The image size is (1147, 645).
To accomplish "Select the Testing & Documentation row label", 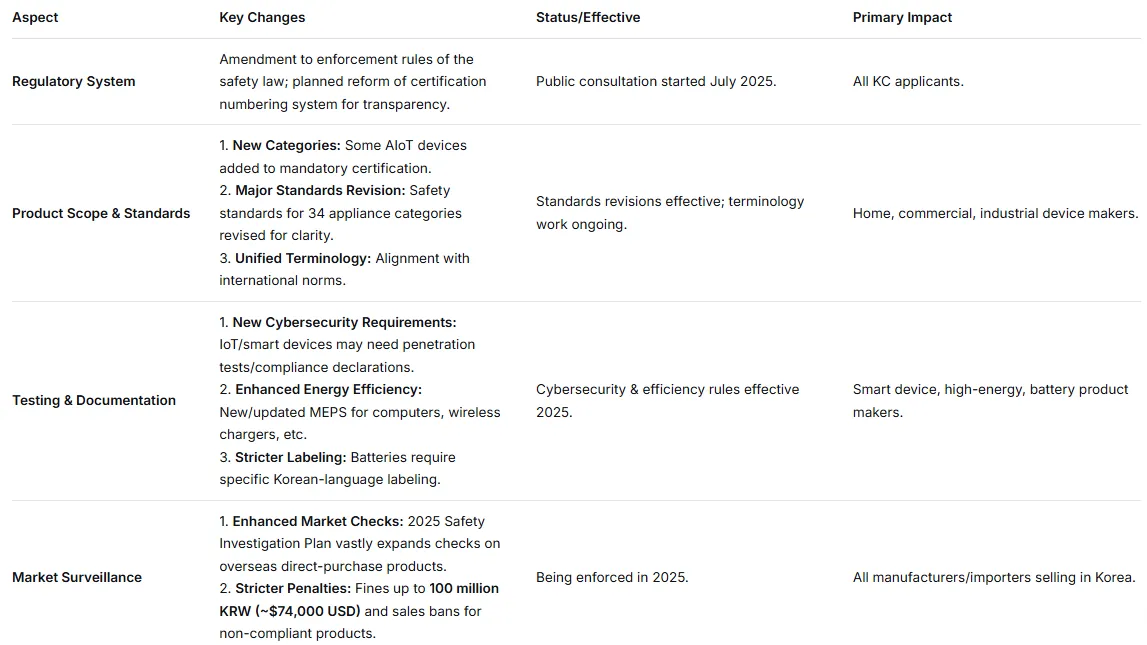I will tap(94, 400).
